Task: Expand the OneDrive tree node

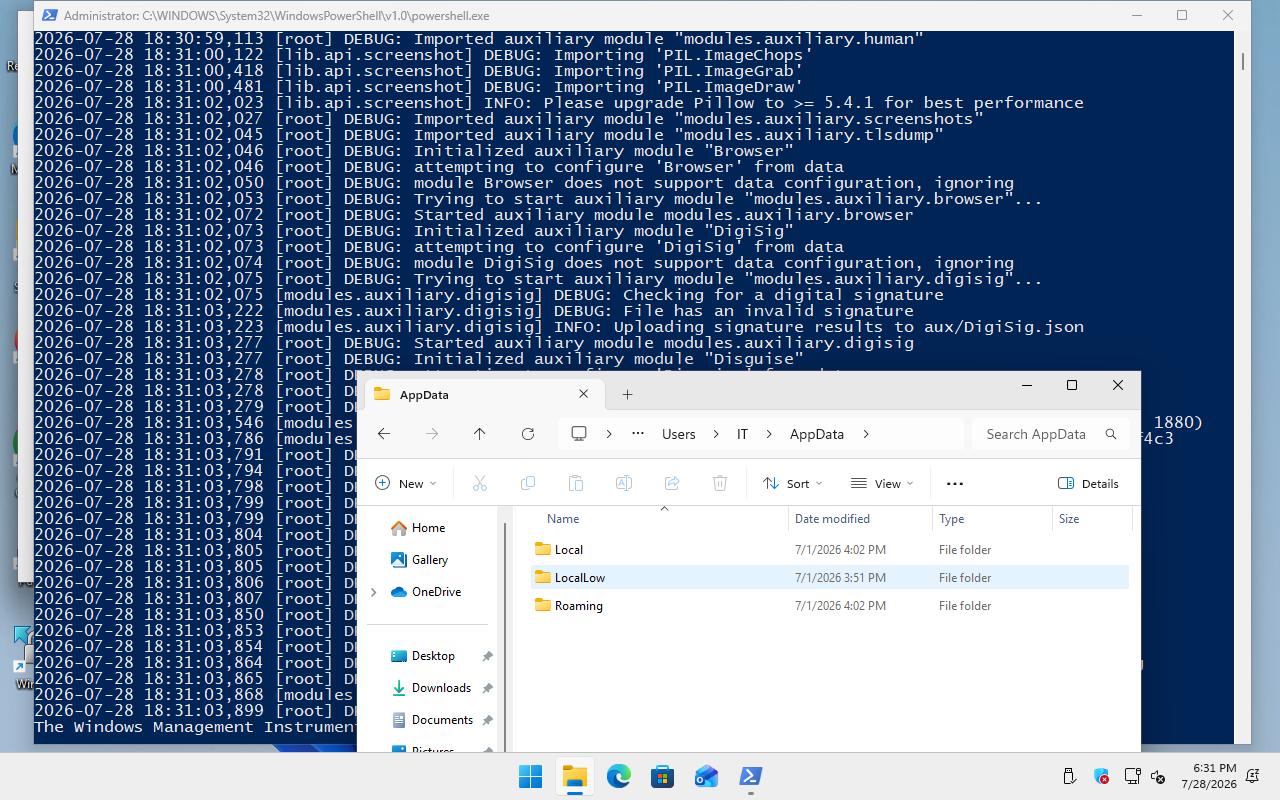Action: coord(374,592)
